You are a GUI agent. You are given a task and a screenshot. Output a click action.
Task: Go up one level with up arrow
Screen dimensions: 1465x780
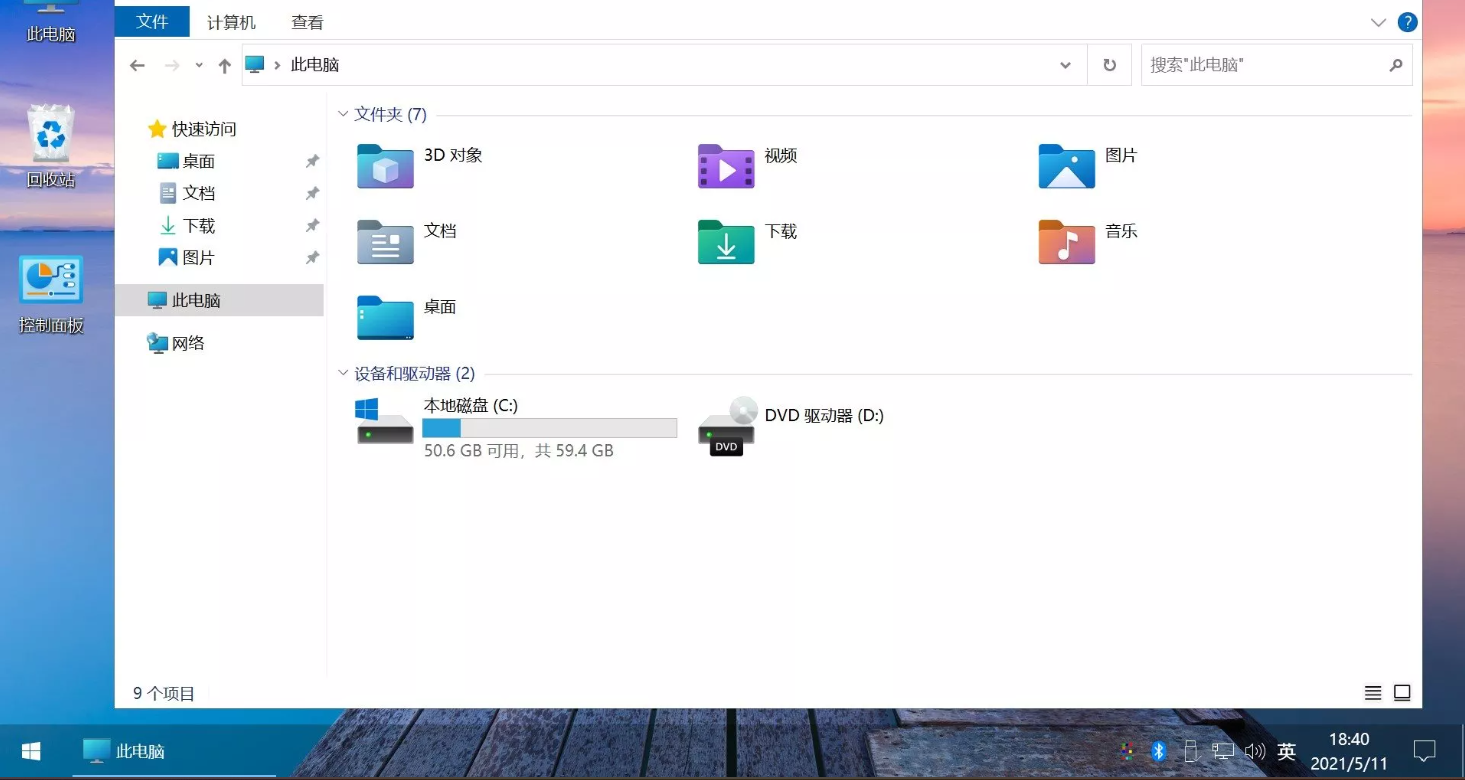225,65
